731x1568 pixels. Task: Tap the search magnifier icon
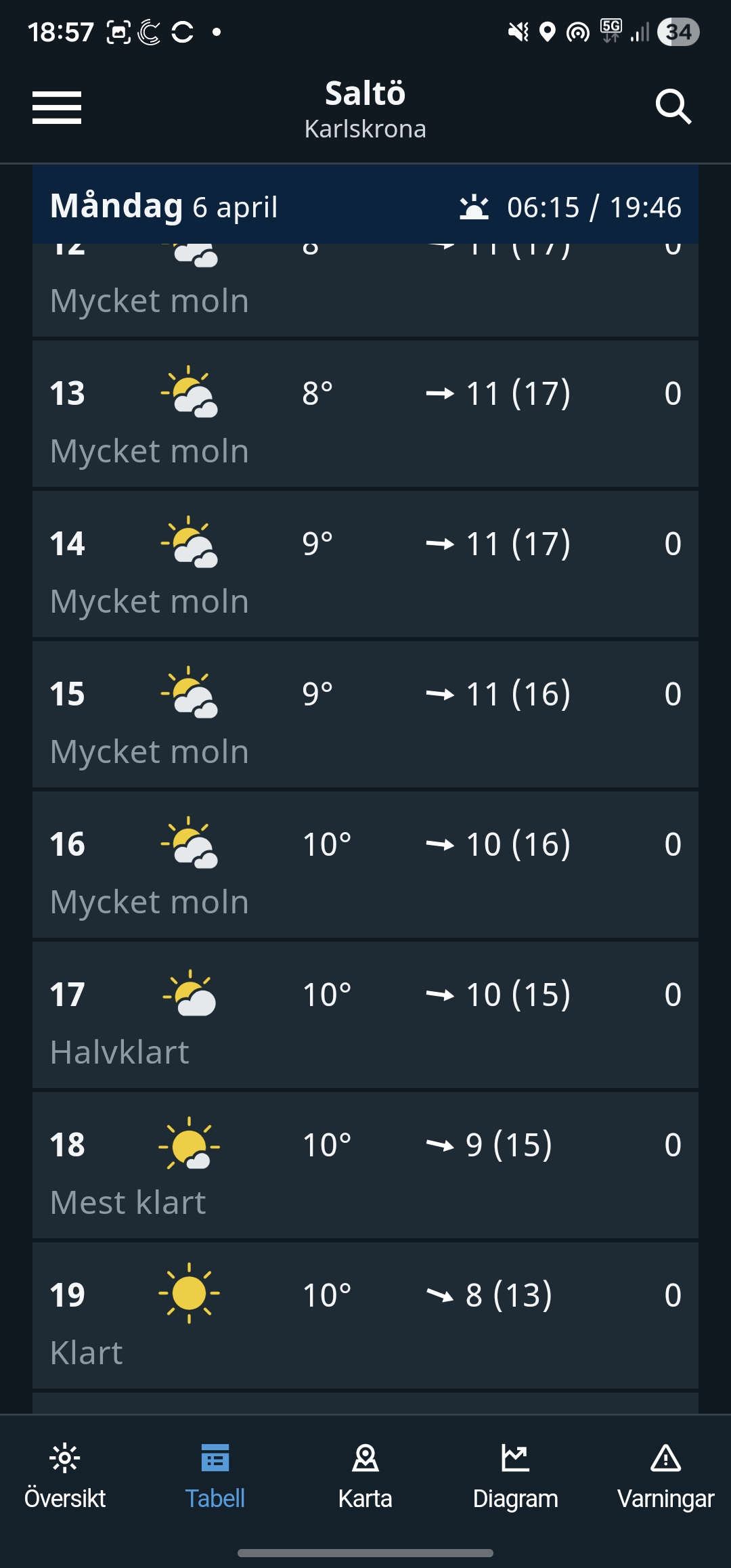point(673,107)
